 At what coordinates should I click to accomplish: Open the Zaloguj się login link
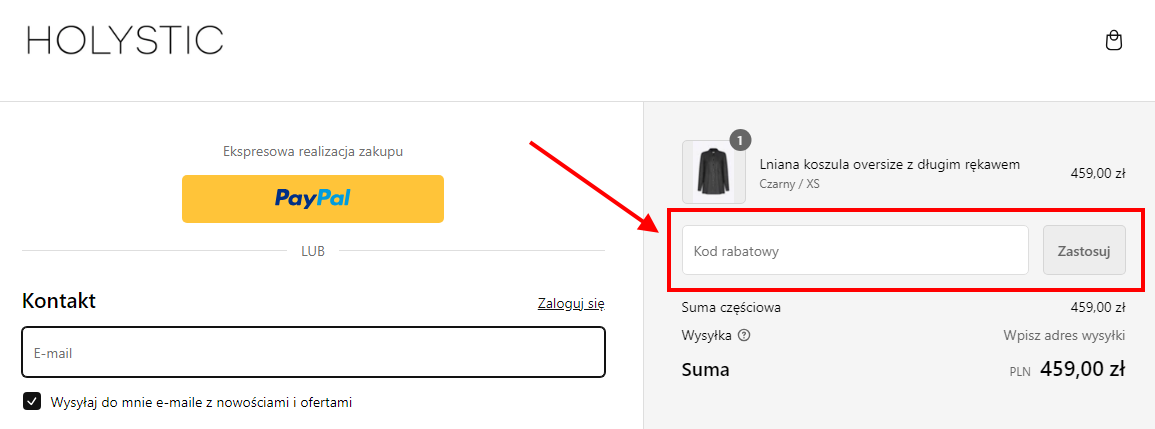point(572,303)
